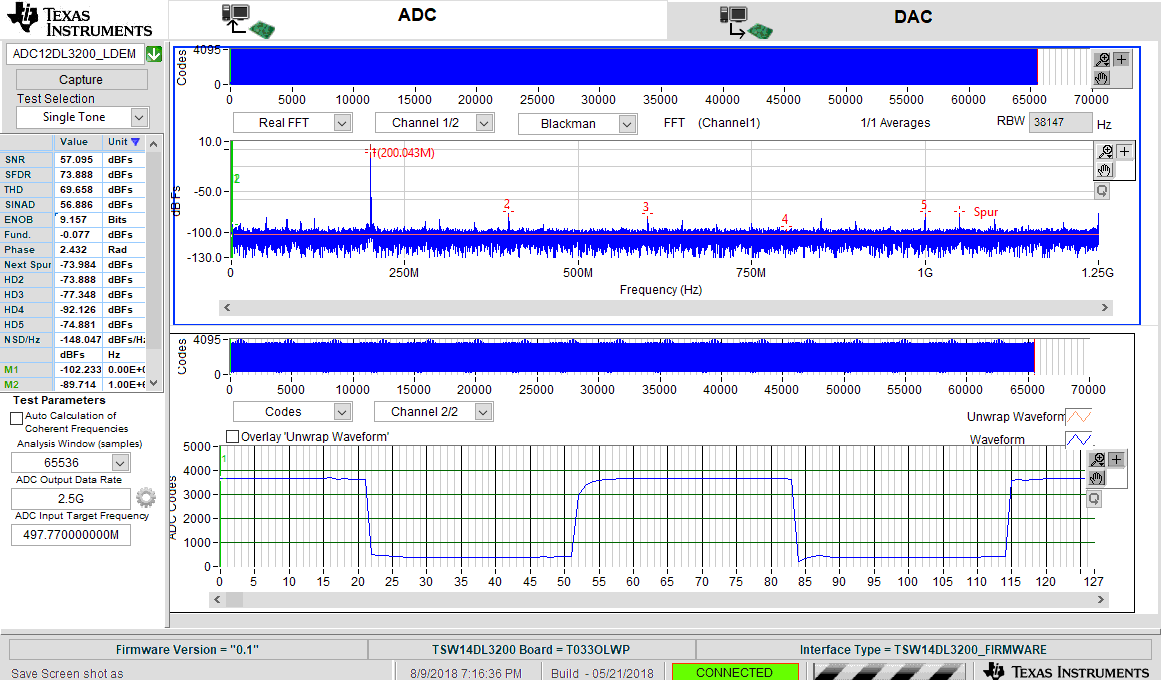Switch to the DAC tab

click(x=913, y=18)
